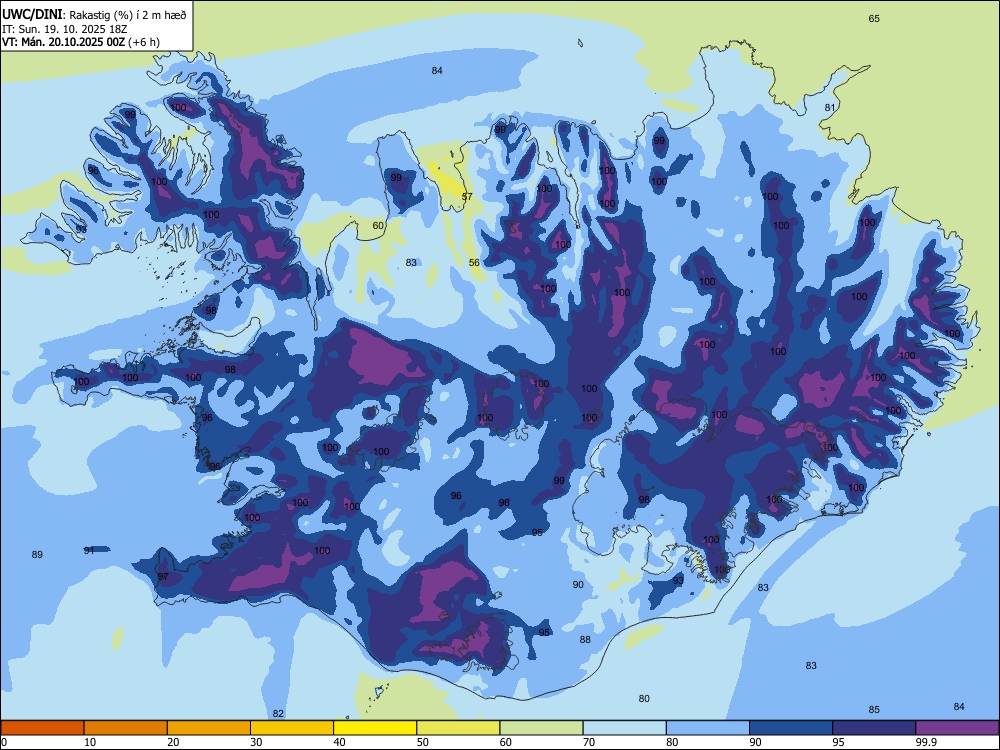Click the pale blue 70–80 legend swatch
The width and height of the screenshot is (1000, 750).
tap(624, 728)
